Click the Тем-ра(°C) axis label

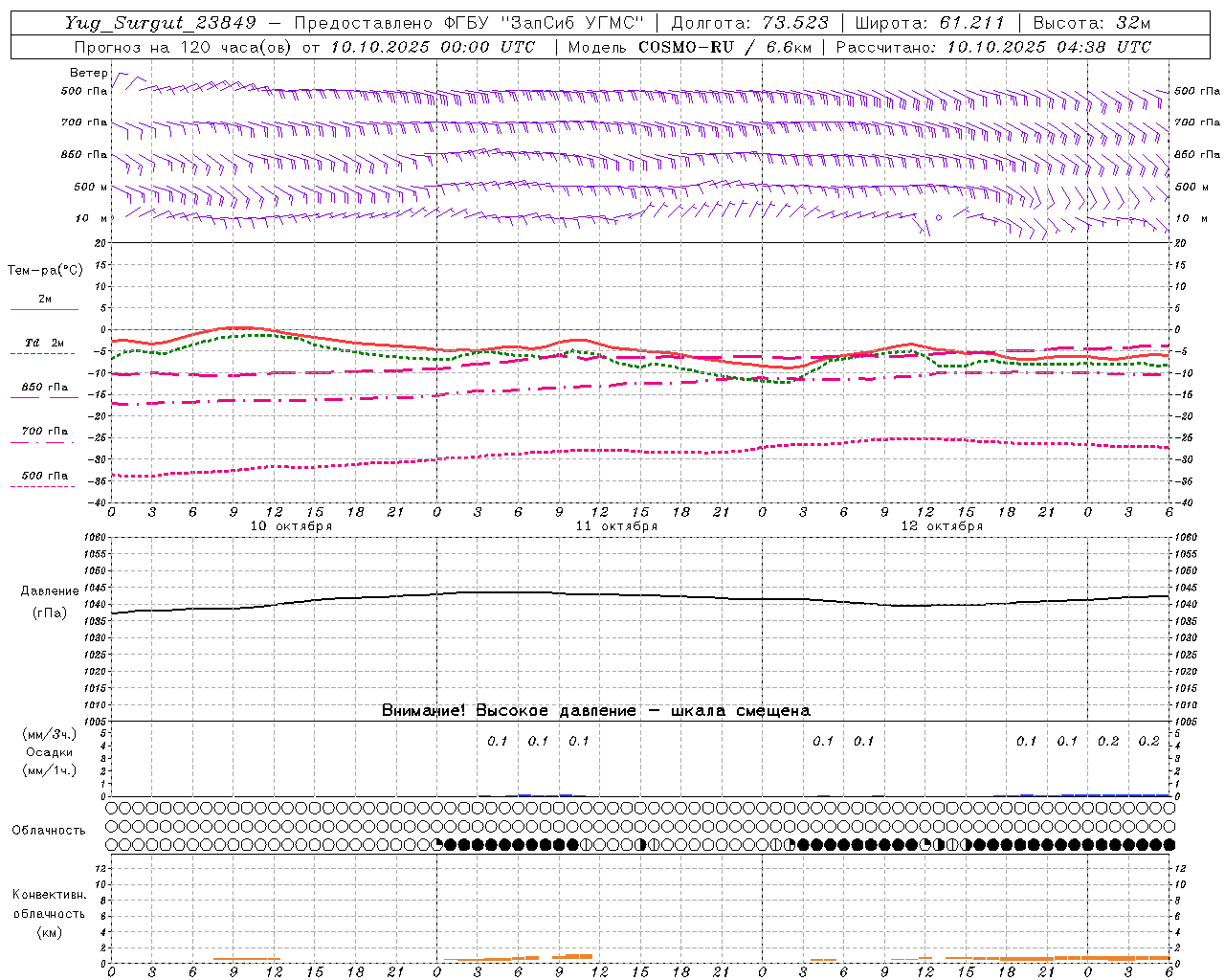pyautogui.click(x=45, y=270)
